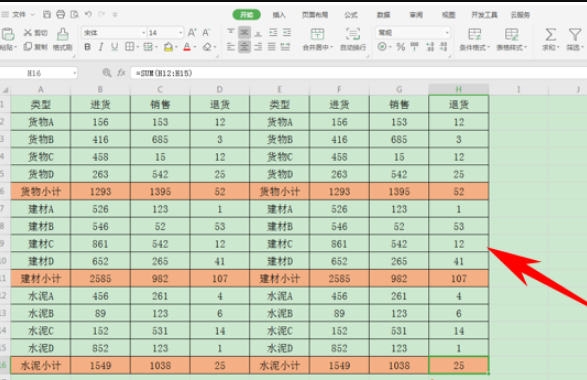Select column H header
The height and width of the screenshot is (380, 587).
tap(459, 89)
